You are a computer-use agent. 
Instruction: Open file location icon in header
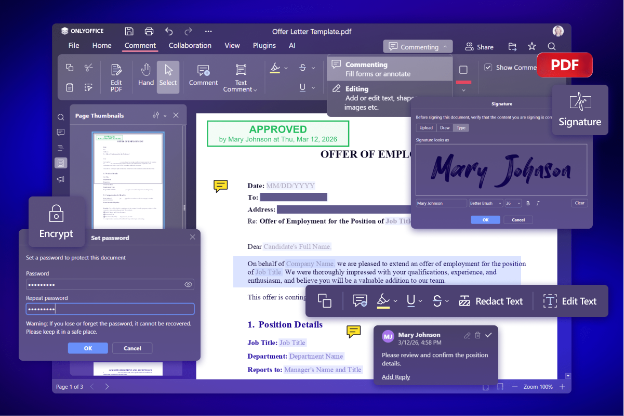pos(512,47)
